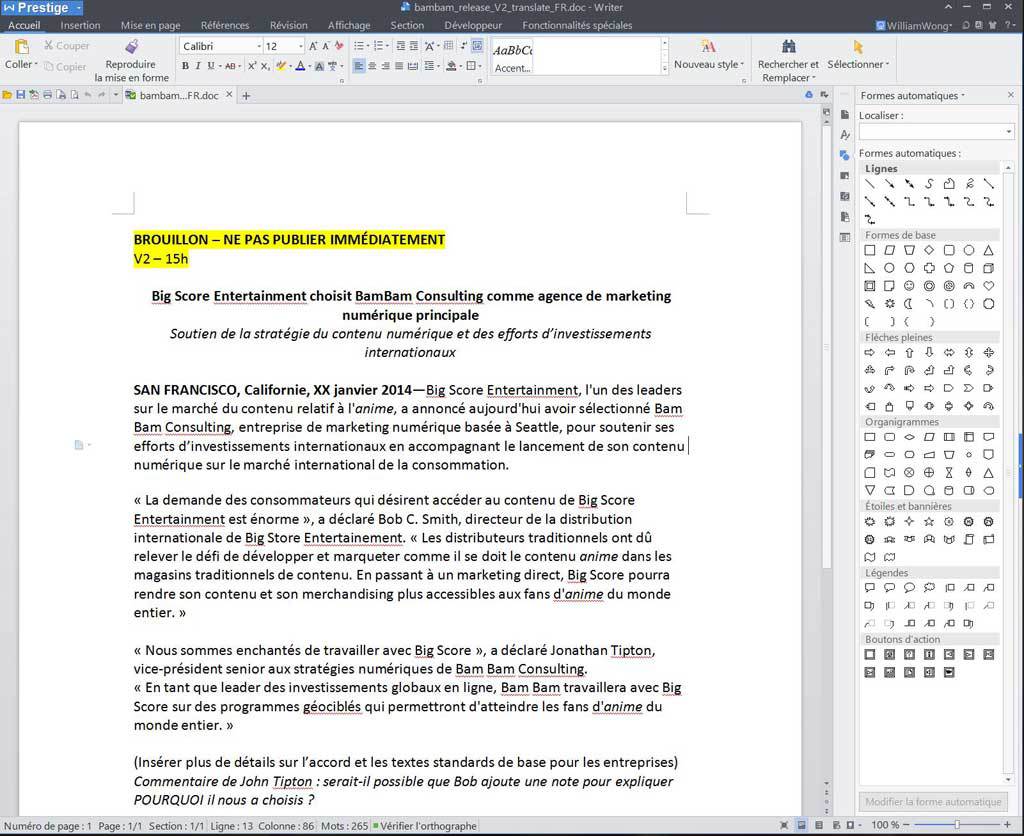Select the straight line shape under Lignes
Viewport: 1024px width, 836px height.
tap(869, 184)
